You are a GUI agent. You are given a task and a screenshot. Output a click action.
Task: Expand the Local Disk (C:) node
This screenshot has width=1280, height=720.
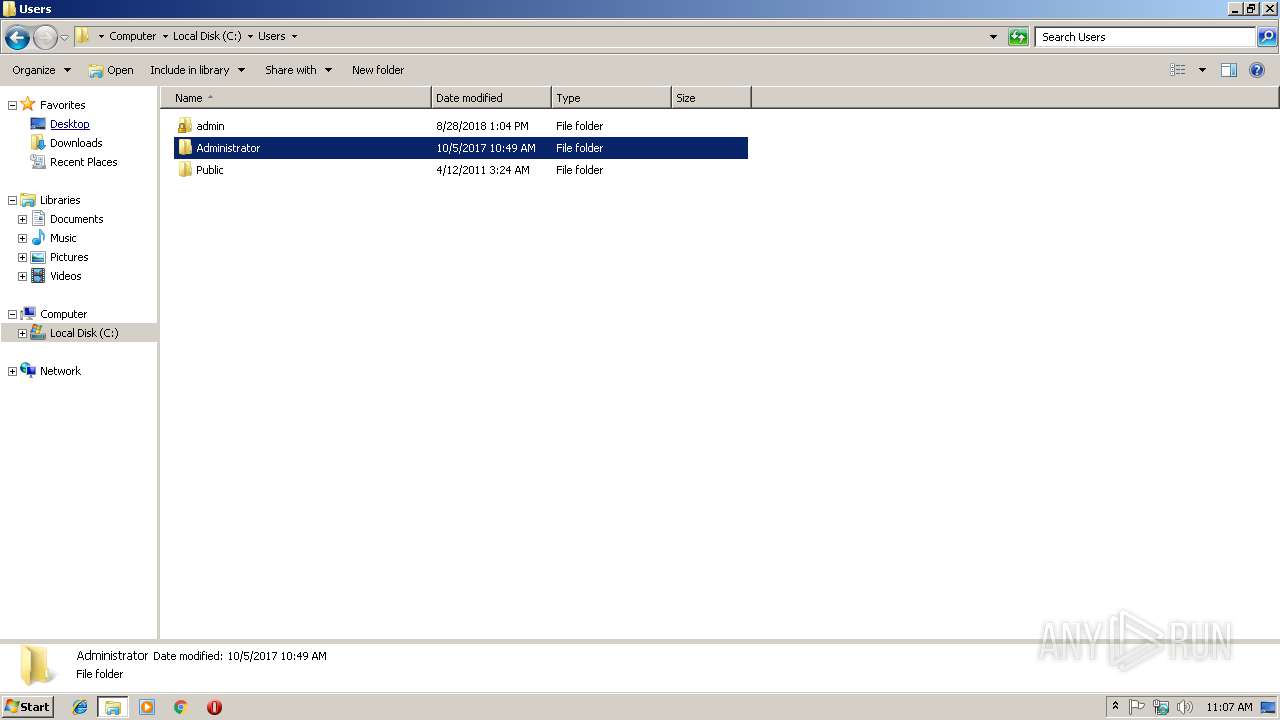(x=22, y=333)
